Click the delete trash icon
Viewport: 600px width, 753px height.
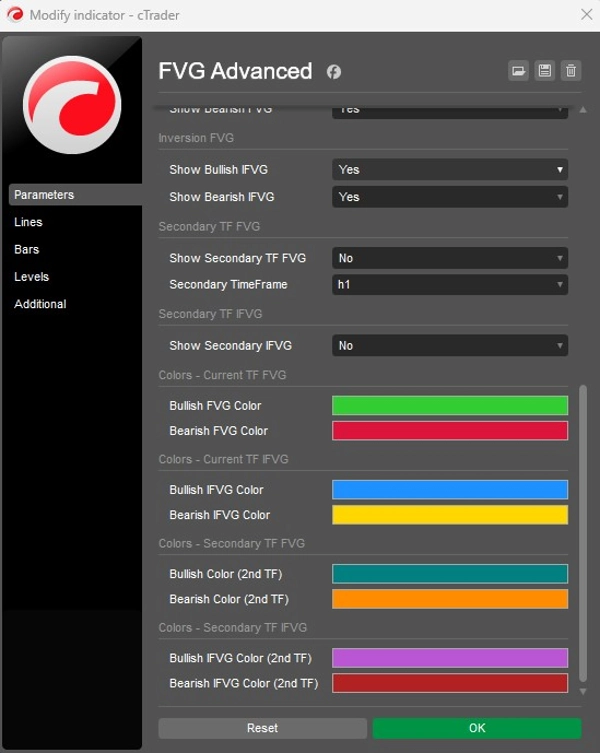571,71
